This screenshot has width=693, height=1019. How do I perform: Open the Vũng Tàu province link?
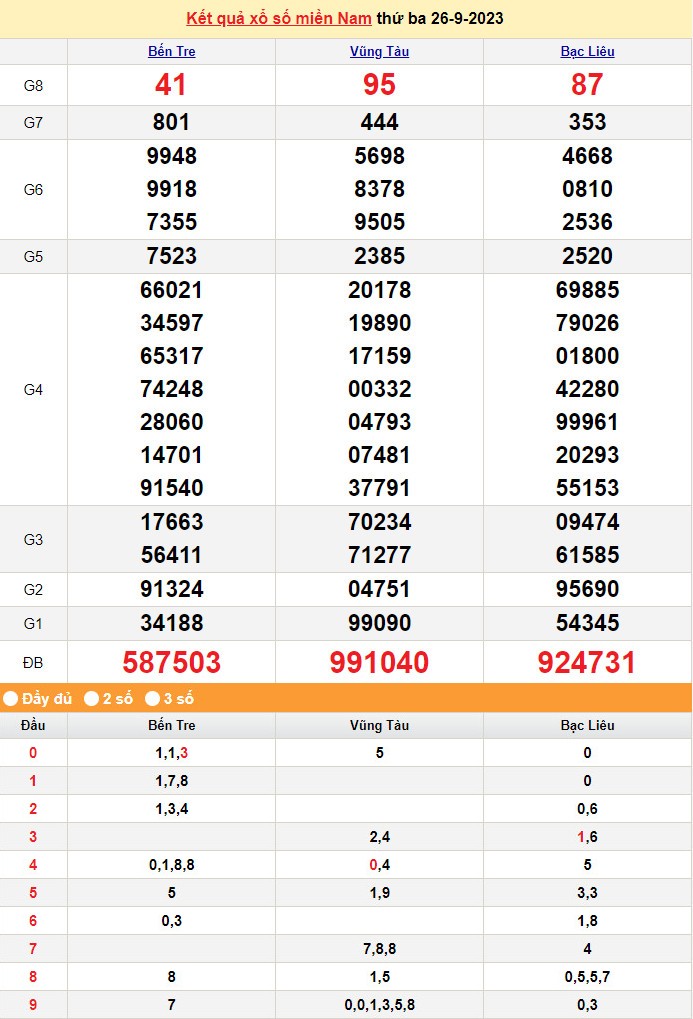[379, 52]
